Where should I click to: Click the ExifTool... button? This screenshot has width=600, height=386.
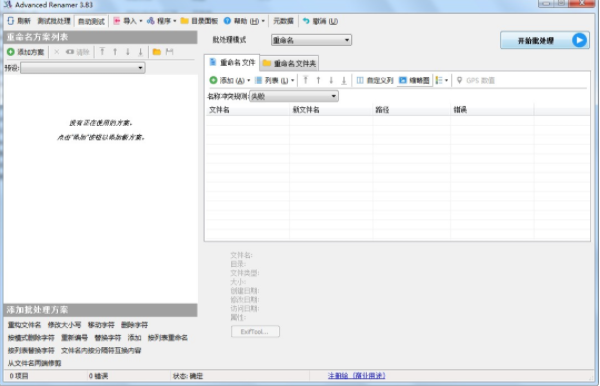coord(255,332)
